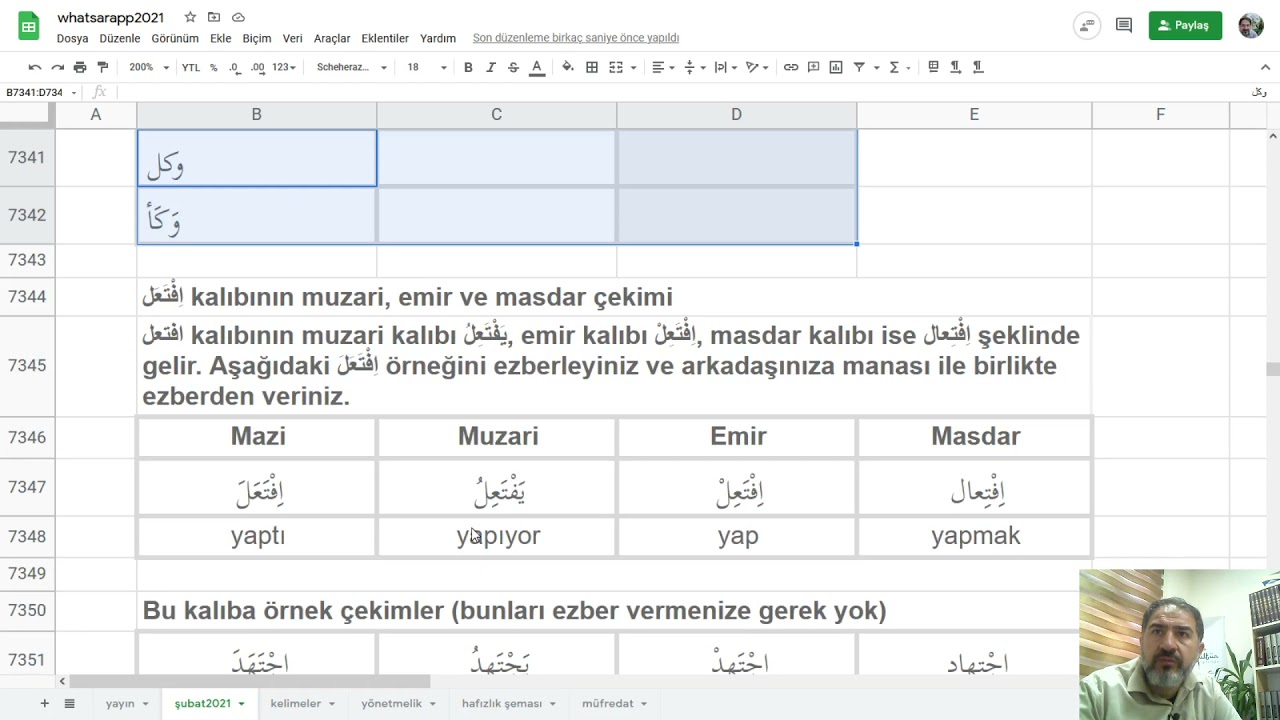Insert a link
Image resolution: width=1280 pixels, height=720 pixels.
pos(791,67)
